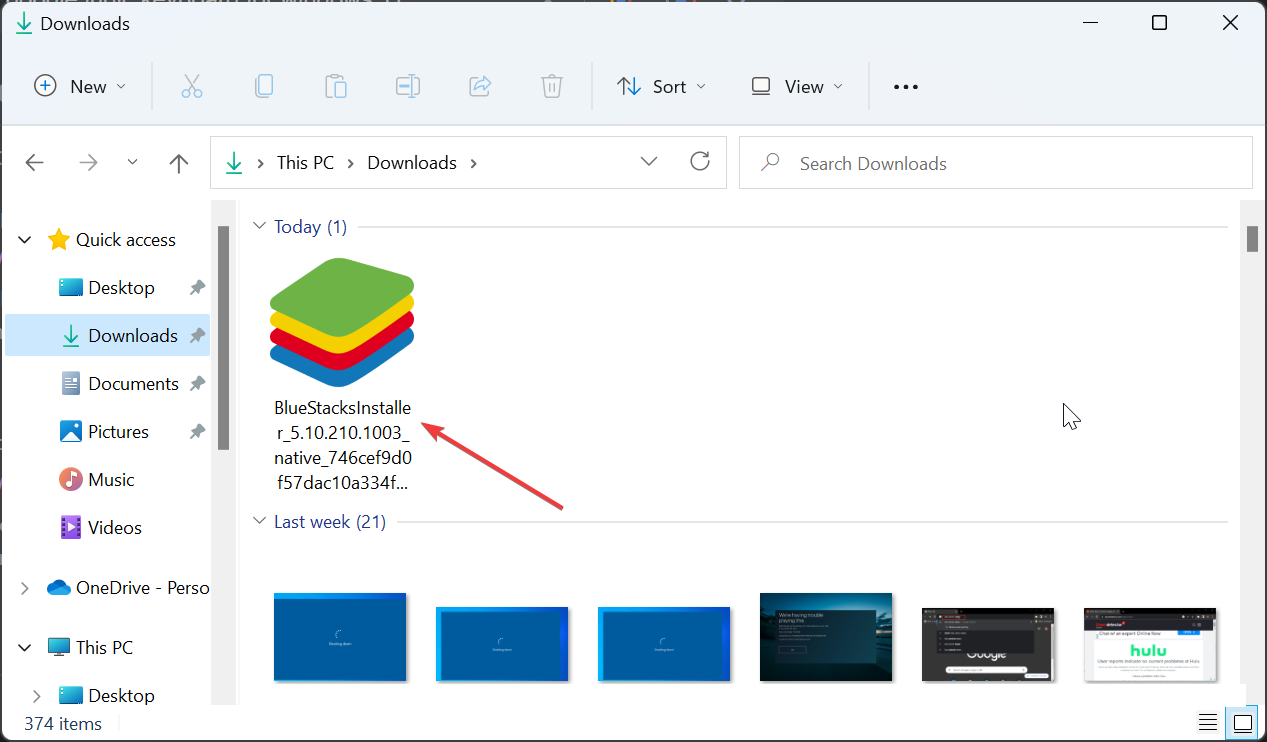Click the forward navigation arrow

(x=88, y=162)
